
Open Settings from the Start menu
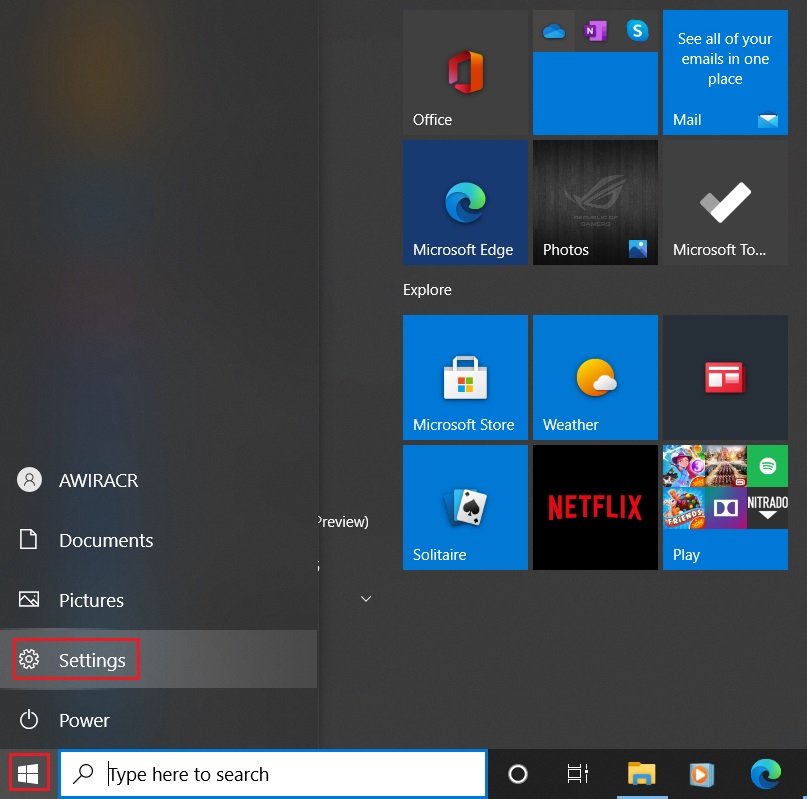pos(91,660)
